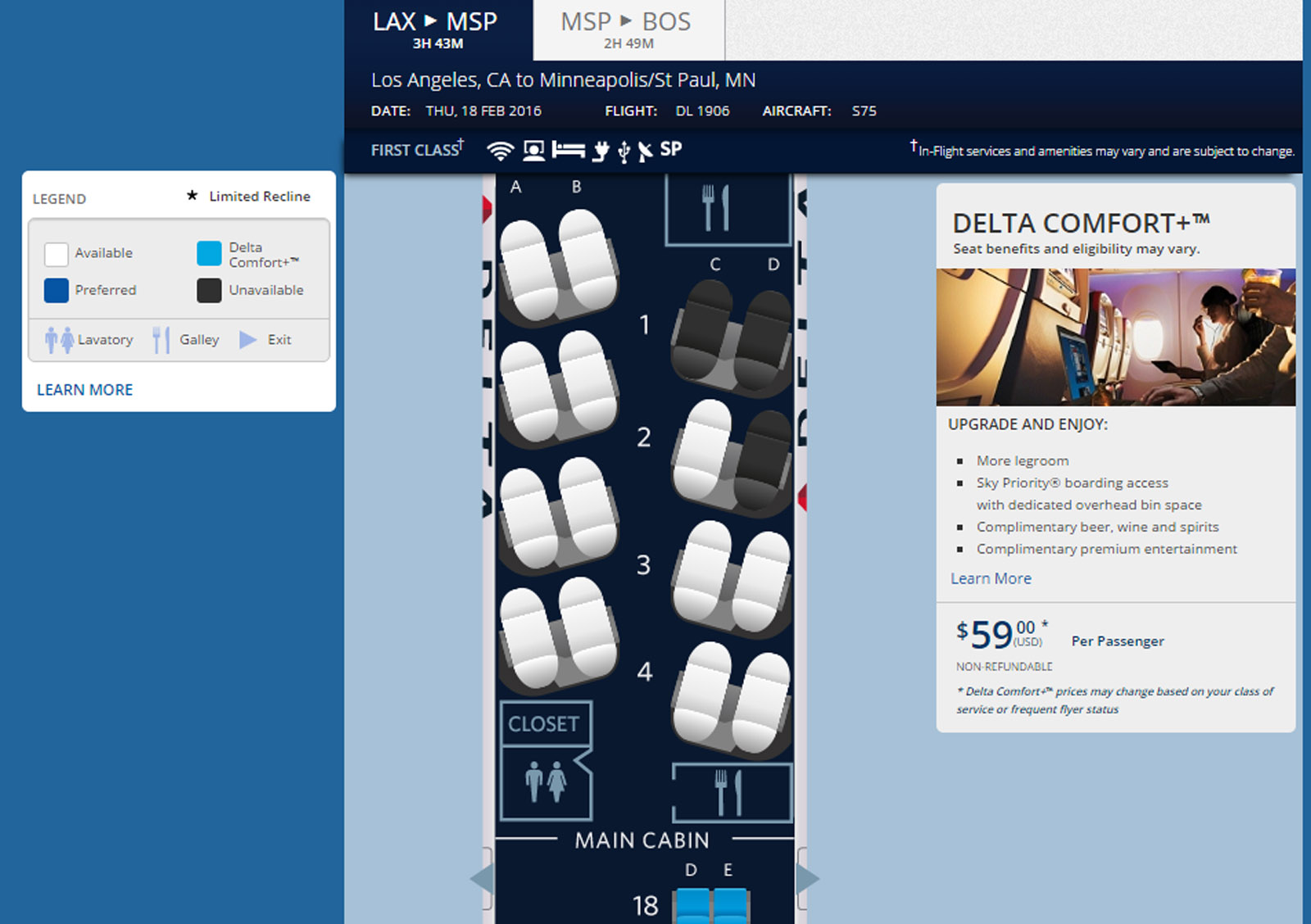Switch to the MSP to BOS flight tab
Viewport: 1311px width, 924px height.
628,30
